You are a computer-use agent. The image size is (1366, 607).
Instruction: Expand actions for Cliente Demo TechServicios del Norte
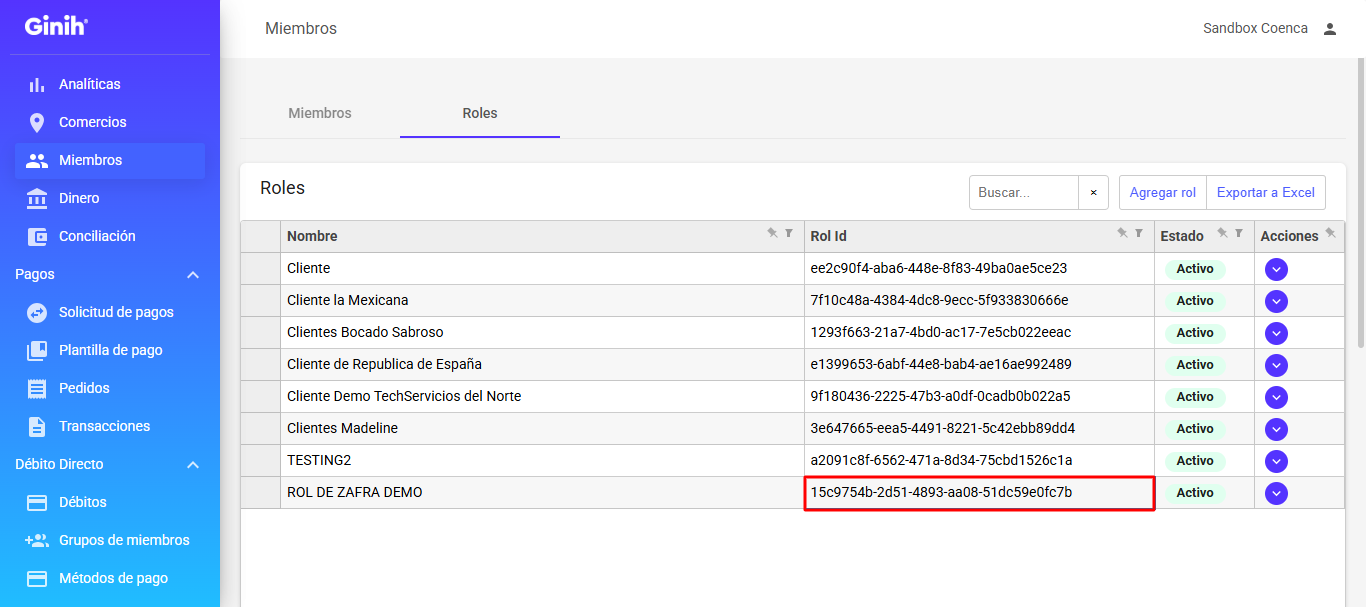coord(1276,397)
